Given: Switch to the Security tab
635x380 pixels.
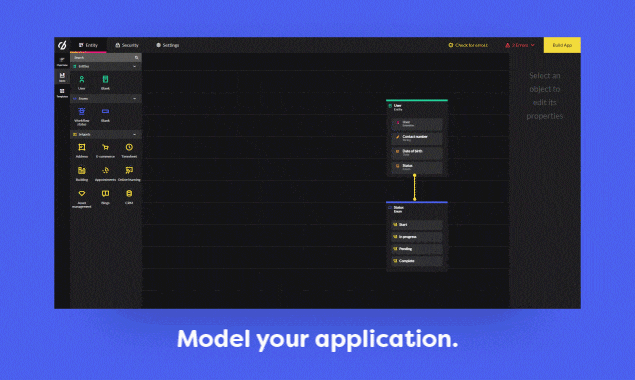Looking at the screenshot, I should (127, 45).
